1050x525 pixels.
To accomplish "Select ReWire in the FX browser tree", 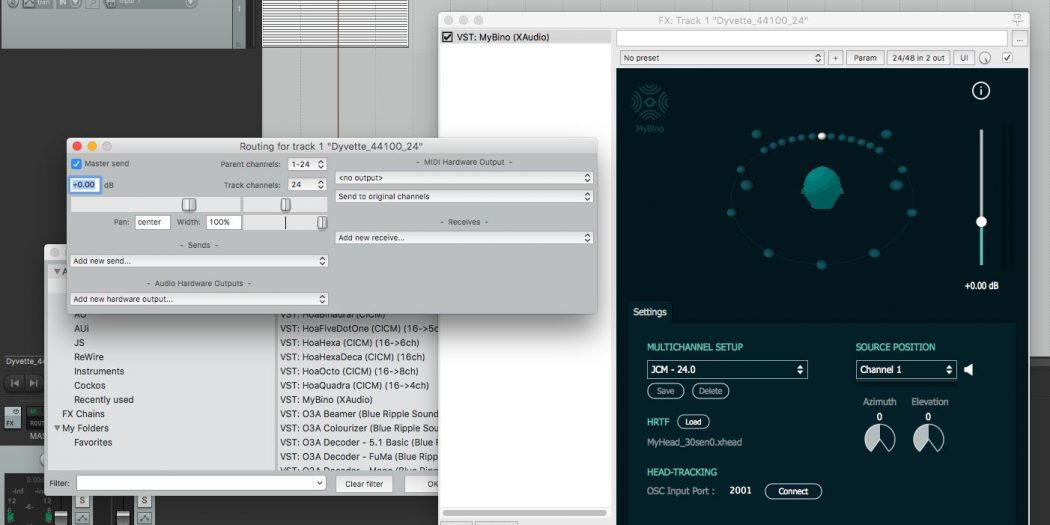I will (x=88, y=357).
